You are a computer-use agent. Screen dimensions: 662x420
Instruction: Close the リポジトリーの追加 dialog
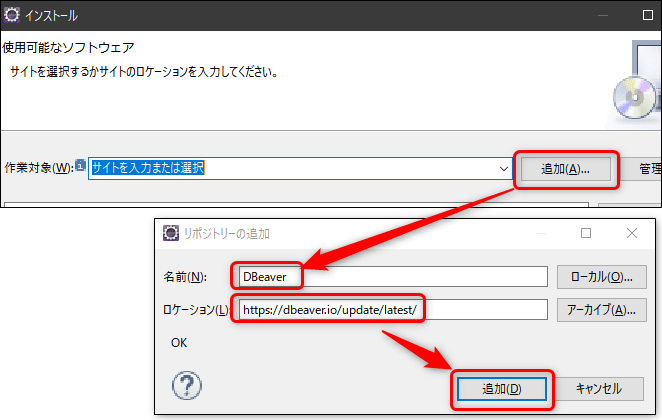pos(632,233)
